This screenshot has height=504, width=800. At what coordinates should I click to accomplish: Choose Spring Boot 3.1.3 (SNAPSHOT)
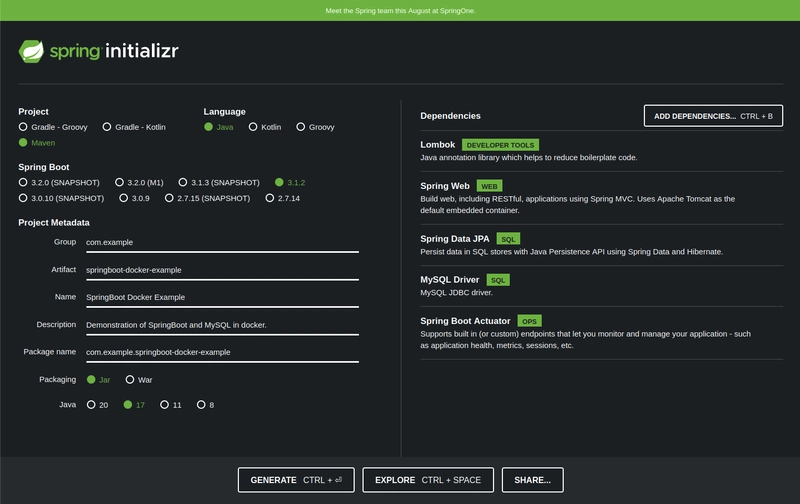(x=219, y=183)
